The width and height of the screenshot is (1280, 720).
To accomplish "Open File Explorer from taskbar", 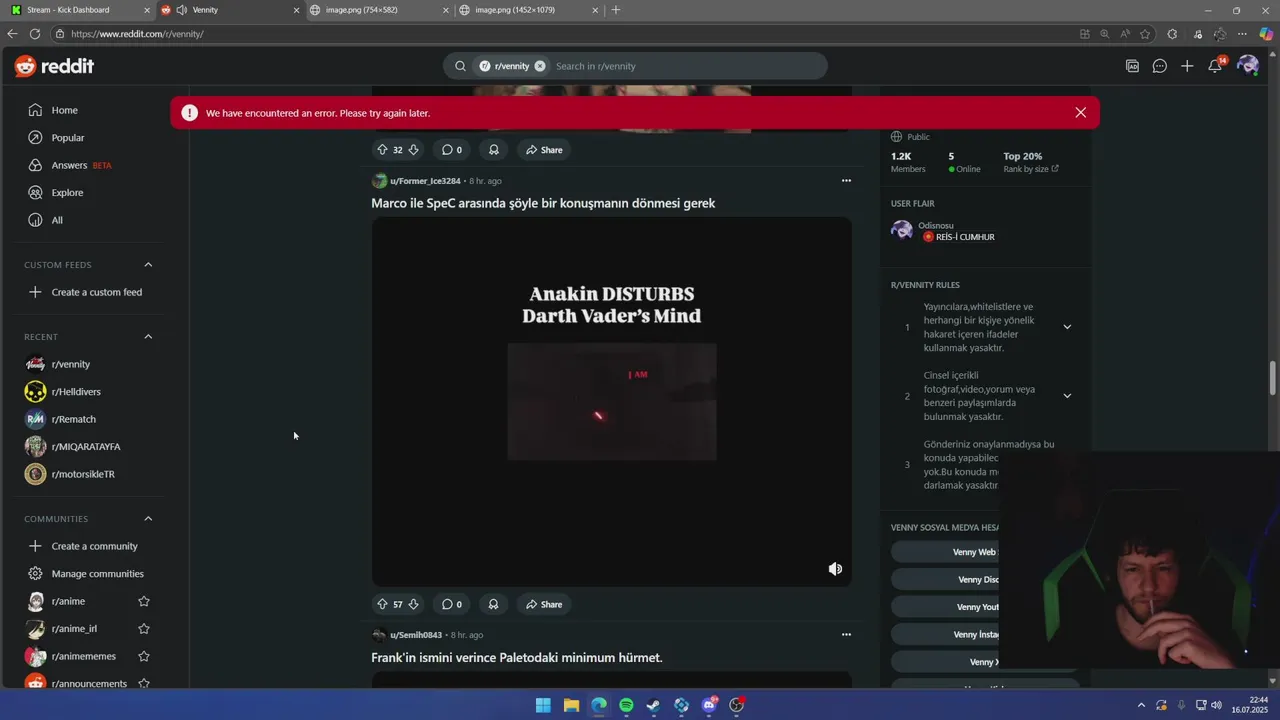I will [571, 705].
